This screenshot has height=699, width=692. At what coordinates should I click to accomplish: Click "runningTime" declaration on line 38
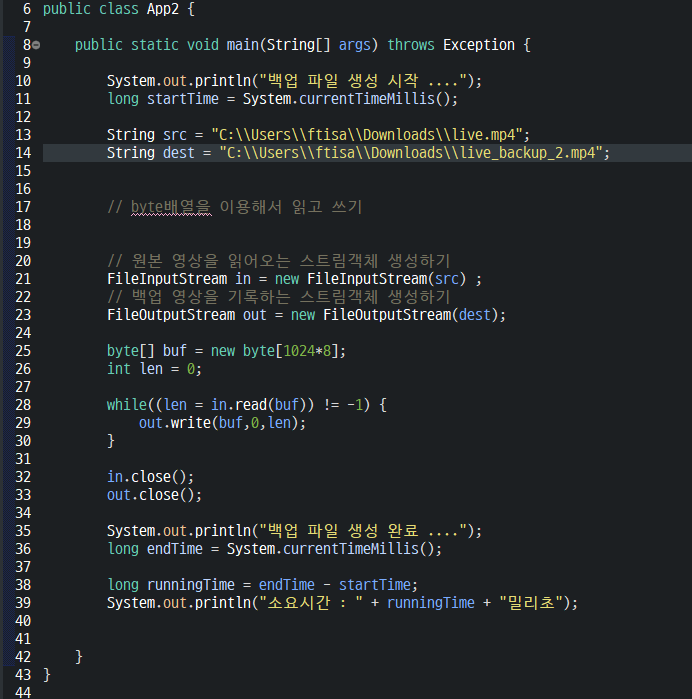(x=191, y=585)
